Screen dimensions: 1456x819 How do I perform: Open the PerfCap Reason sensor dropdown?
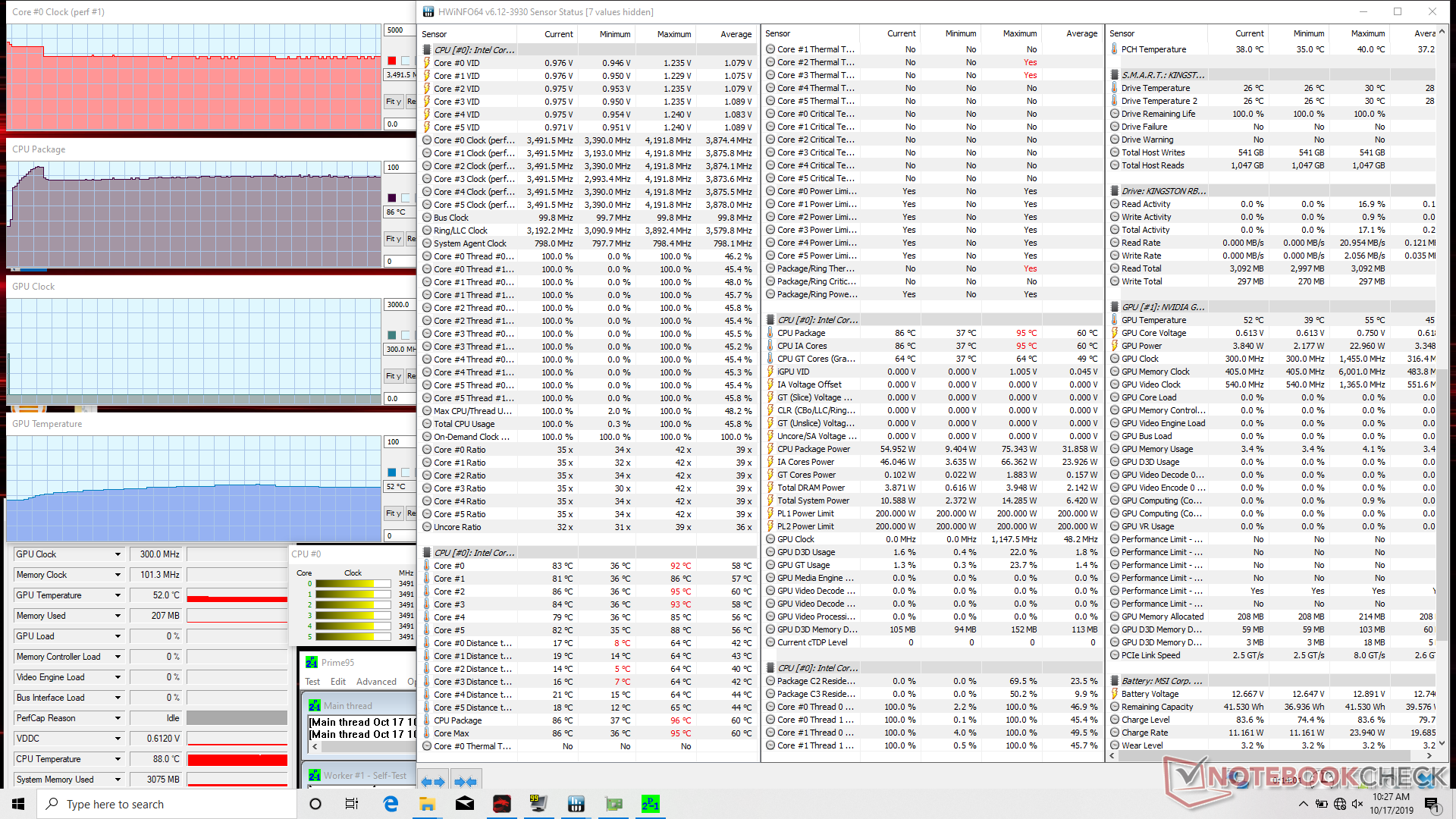coord(118,718)
